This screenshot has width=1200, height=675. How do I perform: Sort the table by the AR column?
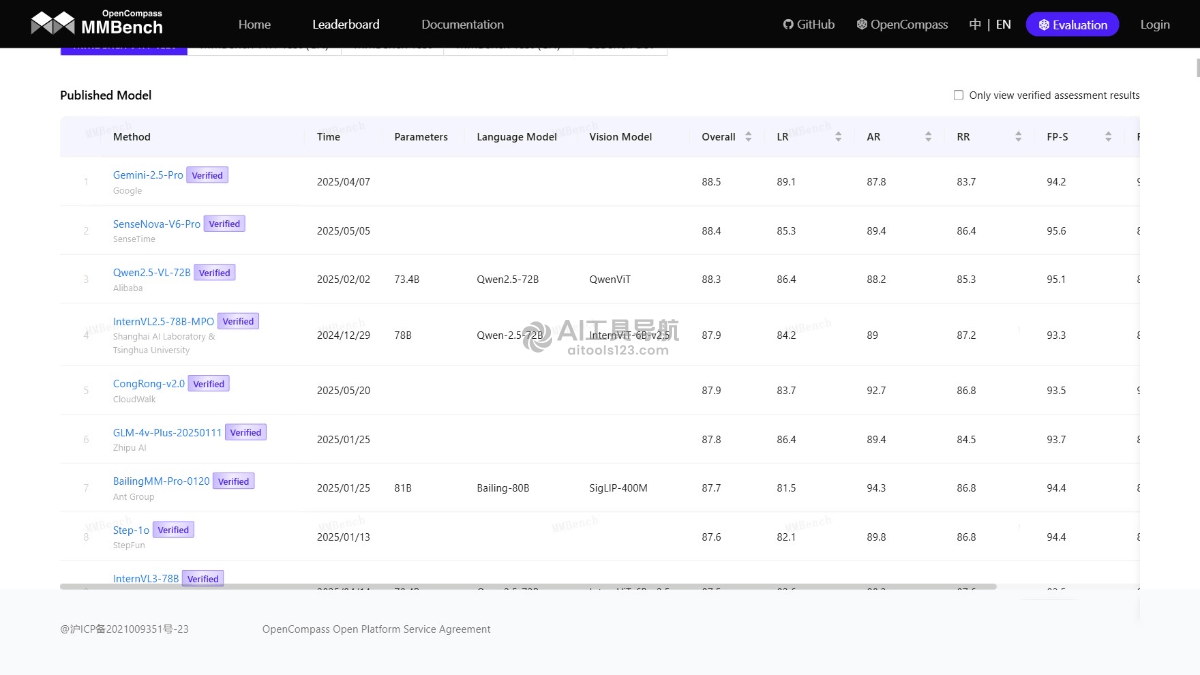[928, 137]
